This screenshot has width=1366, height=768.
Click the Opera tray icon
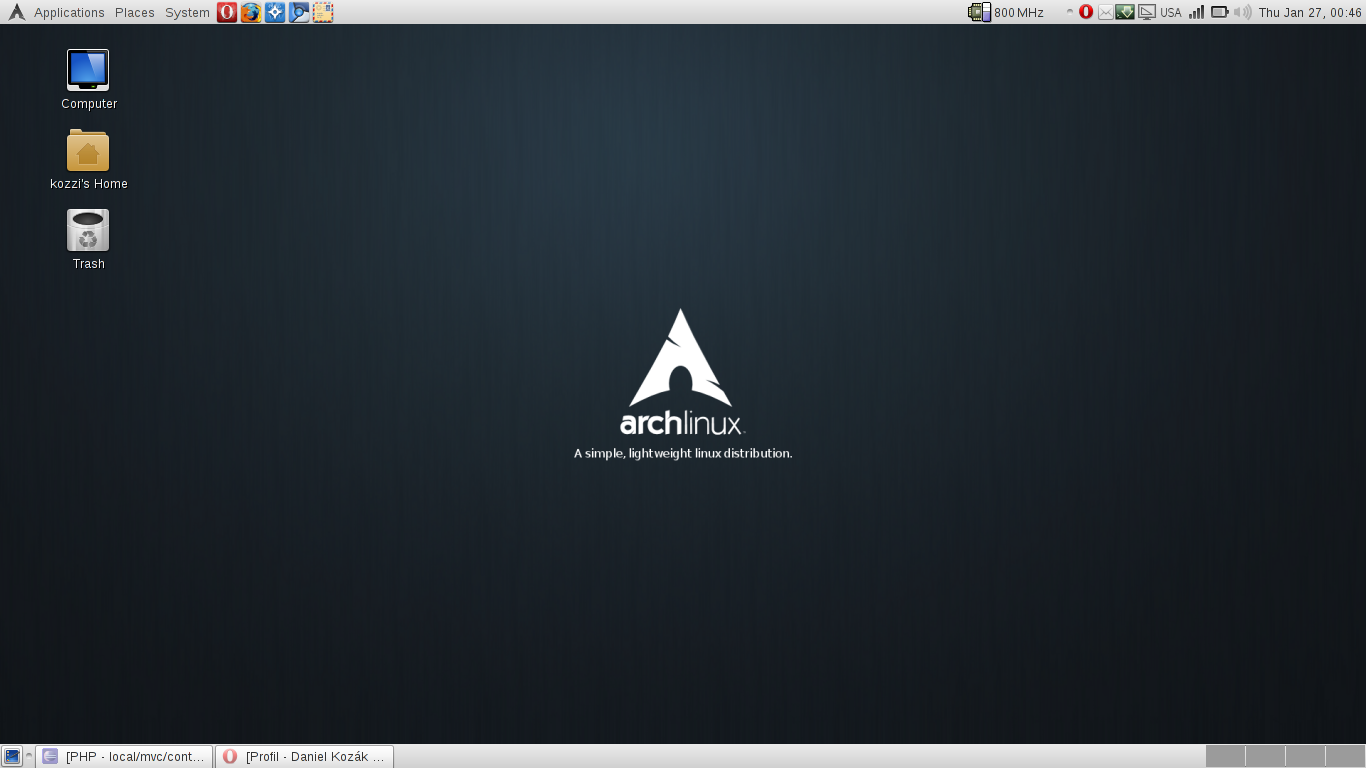pos(1086,12)
